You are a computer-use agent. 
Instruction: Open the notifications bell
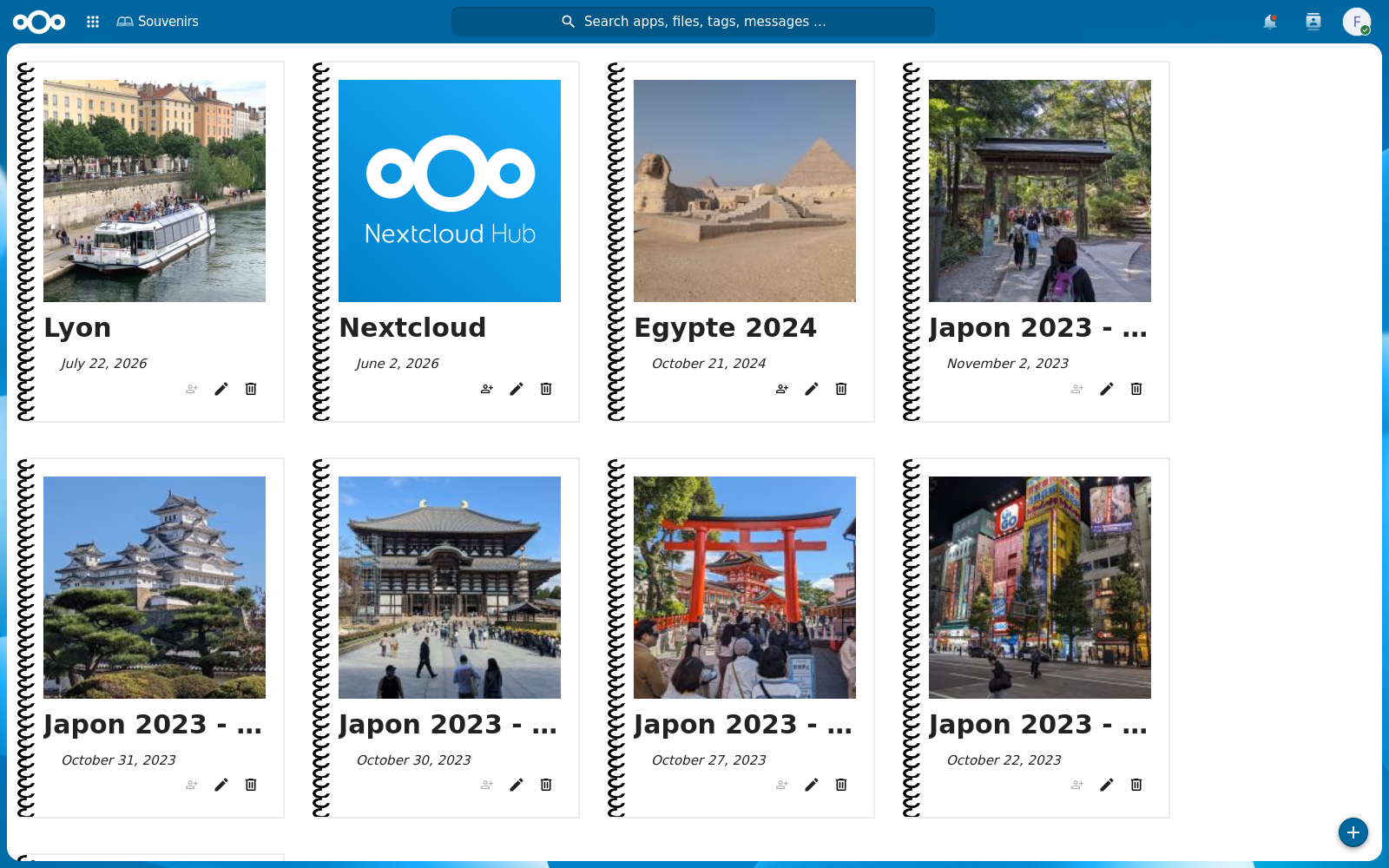(1270, 22)
